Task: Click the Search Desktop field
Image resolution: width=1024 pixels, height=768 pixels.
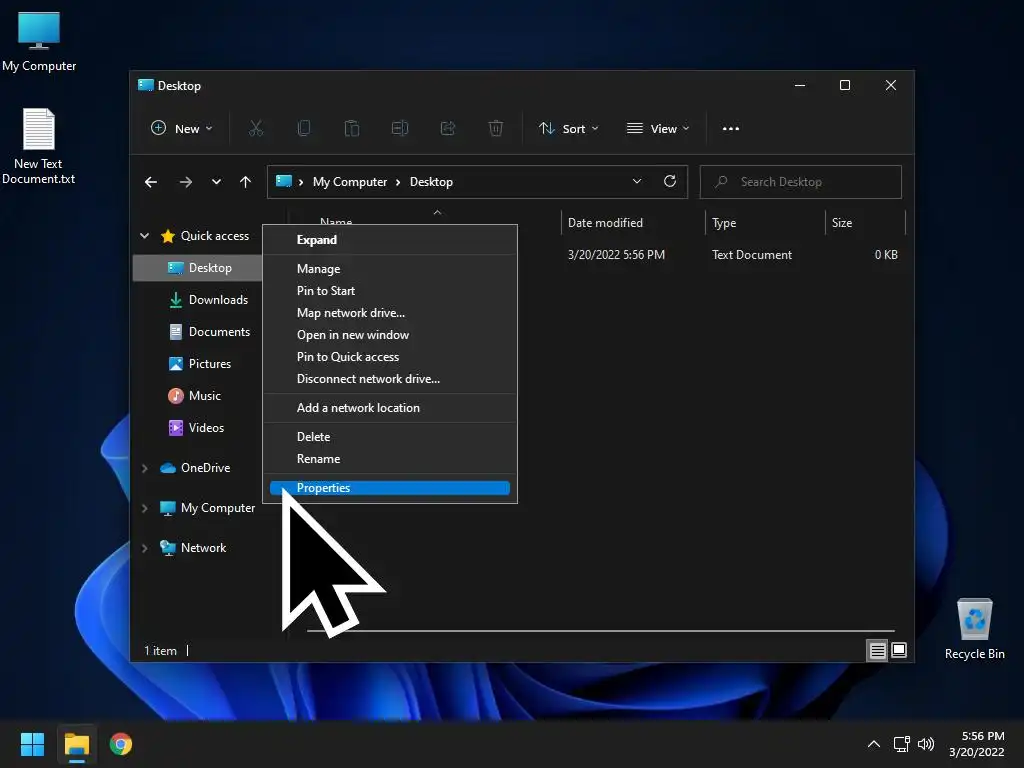Action: 801,182
